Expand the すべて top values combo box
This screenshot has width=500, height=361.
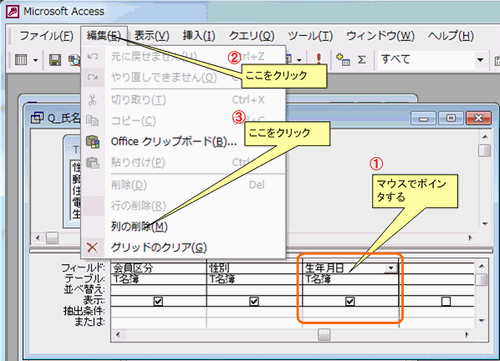(x=480, y=60)
